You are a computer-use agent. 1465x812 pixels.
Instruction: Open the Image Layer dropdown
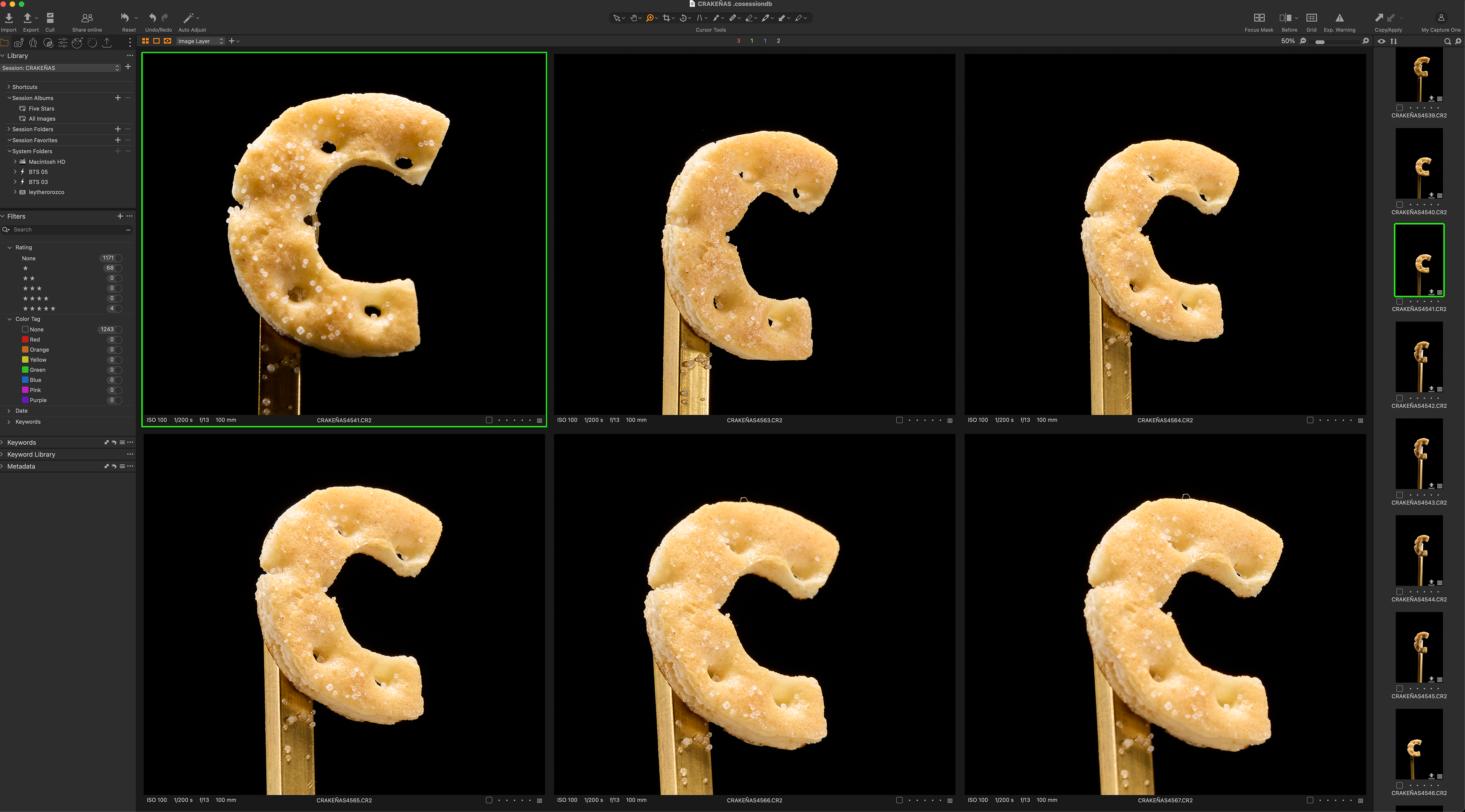pos(200,41)
